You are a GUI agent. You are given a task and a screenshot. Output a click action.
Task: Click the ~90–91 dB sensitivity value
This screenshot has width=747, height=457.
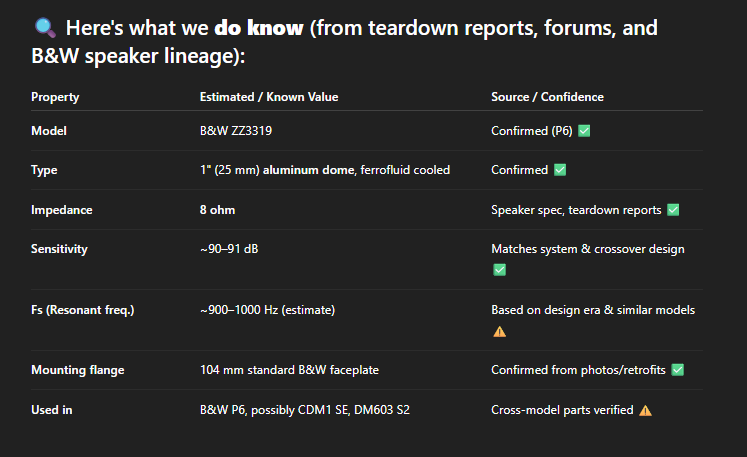(x=229, y=249)
